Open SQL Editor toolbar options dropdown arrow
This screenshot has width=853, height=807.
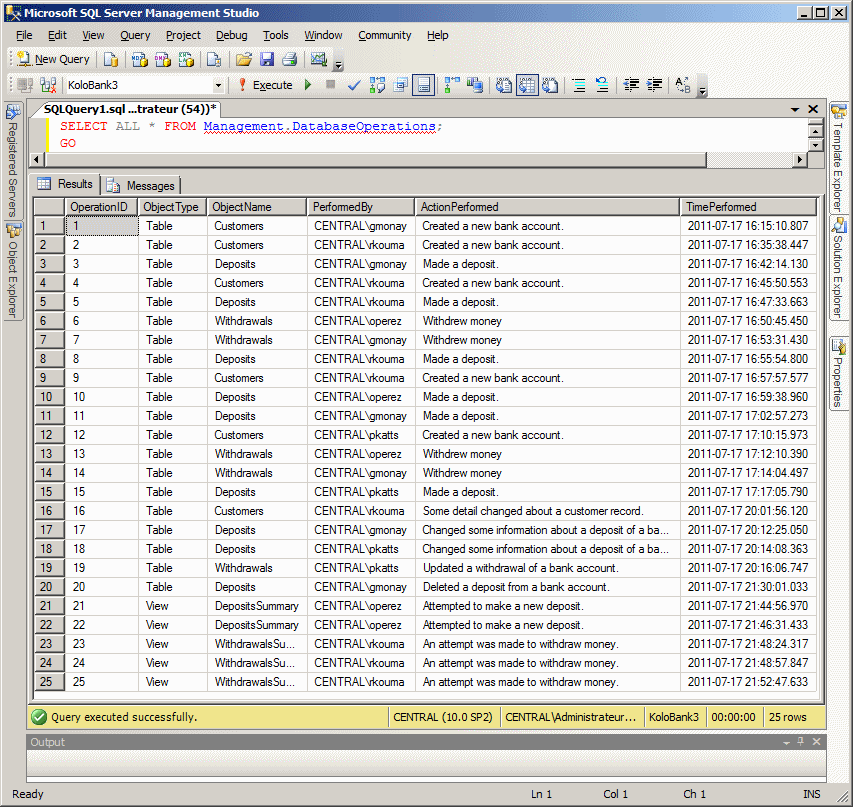702,90
